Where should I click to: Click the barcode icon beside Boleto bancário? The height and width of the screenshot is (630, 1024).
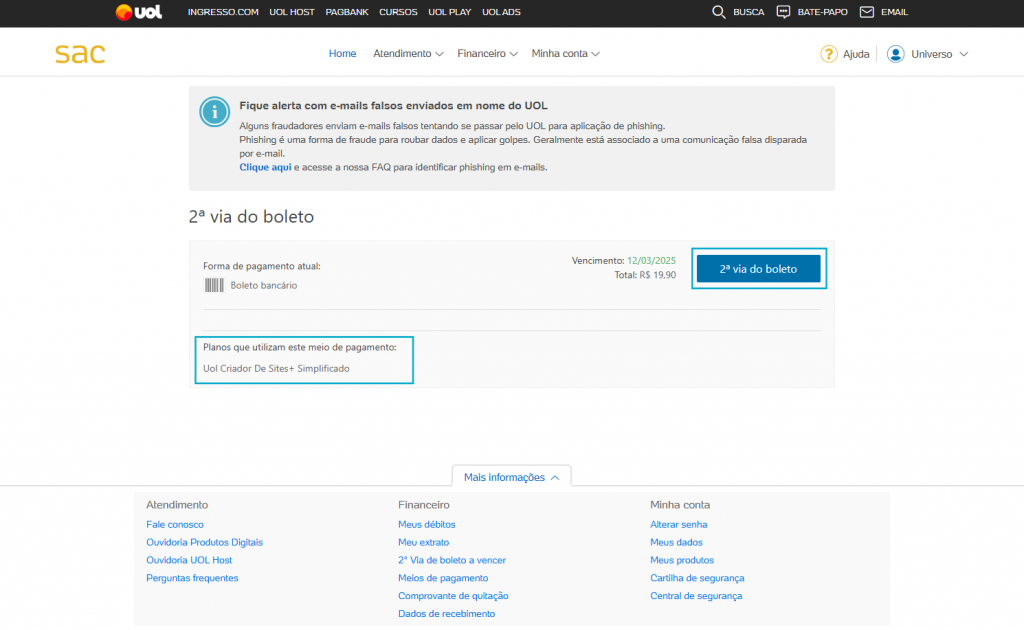214,285
